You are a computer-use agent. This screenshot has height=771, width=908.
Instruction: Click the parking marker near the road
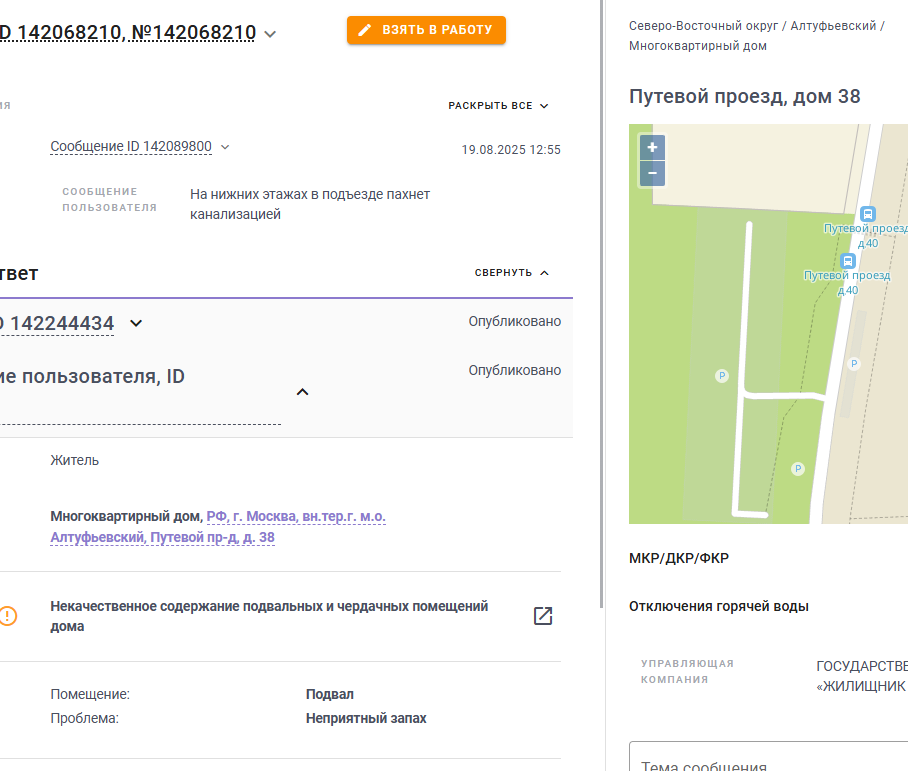[x=854, y=364]
